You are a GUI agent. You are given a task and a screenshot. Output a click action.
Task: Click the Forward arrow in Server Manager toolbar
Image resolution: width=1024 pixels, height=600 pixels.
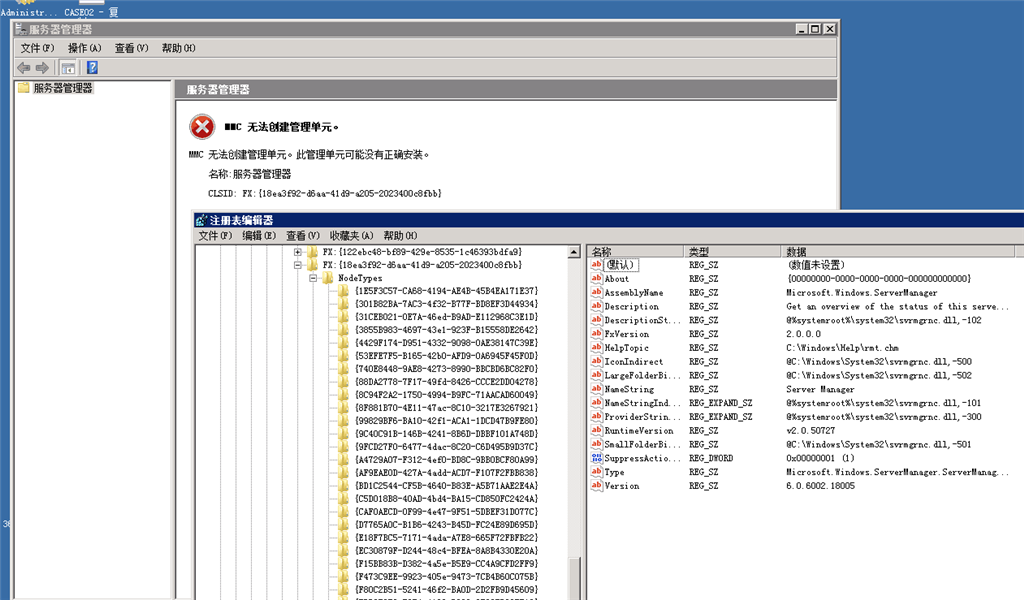point(42,67)
